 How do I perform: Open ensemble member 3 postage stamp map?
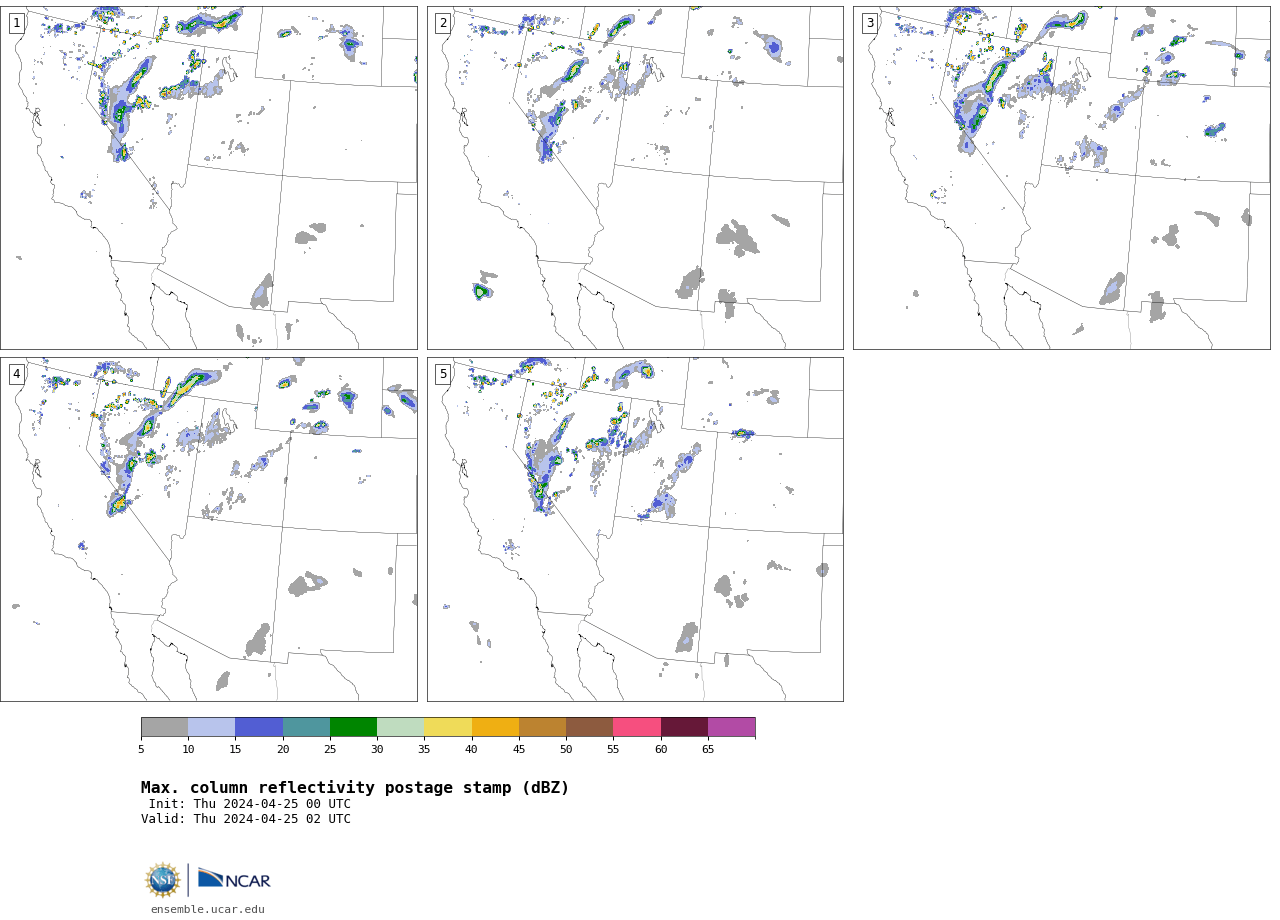(1062, 178)
